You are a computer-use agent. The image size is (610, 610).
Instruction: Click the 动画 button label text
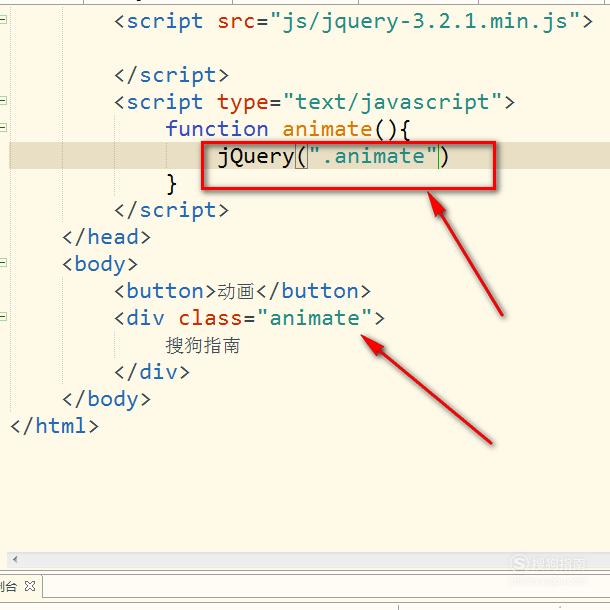pos(236,291)
